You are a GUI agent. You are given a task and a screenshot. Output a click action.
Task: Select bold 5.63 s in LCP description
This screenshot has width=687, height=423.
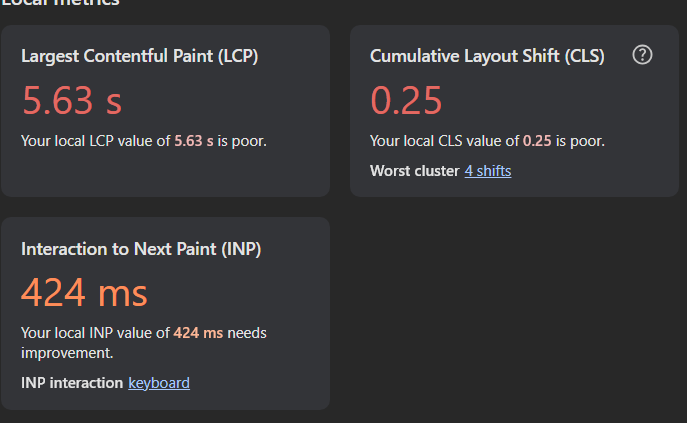click(x=194, y=141)
